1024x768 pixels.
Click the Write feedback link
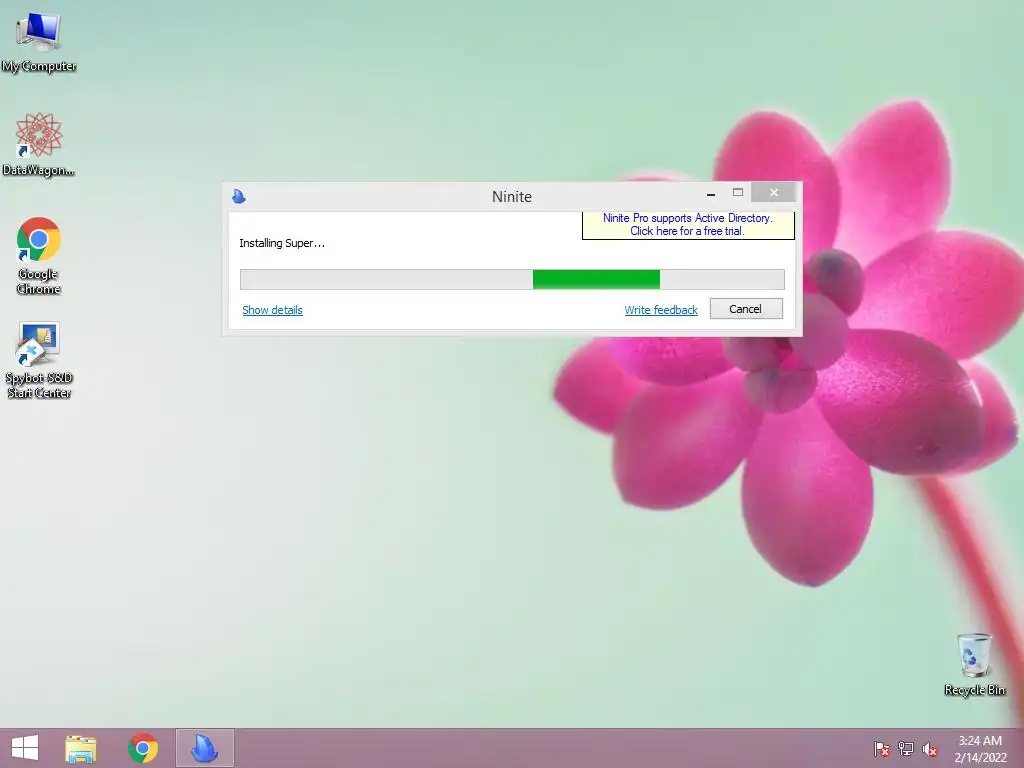pyautogui.click(x=661, y=310)
